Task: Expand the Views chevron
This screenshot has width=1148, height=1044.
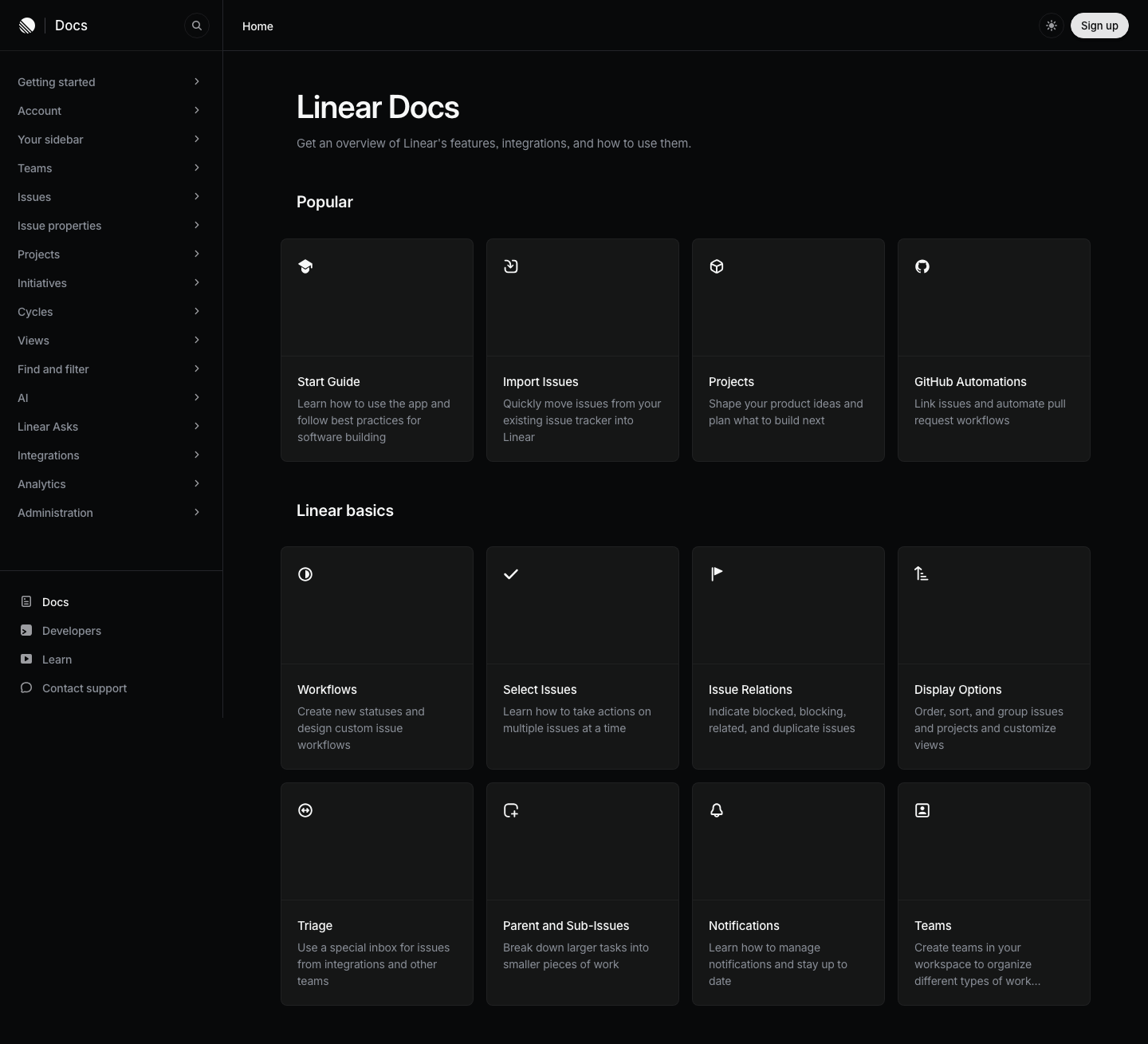Action: 197,340
